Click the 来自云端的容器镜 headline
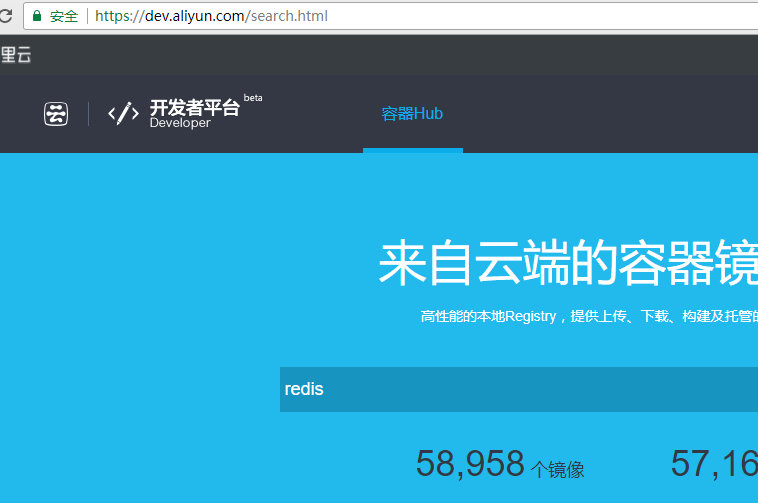The height and width of the screenshot is (503, 758). pos(567,264)
